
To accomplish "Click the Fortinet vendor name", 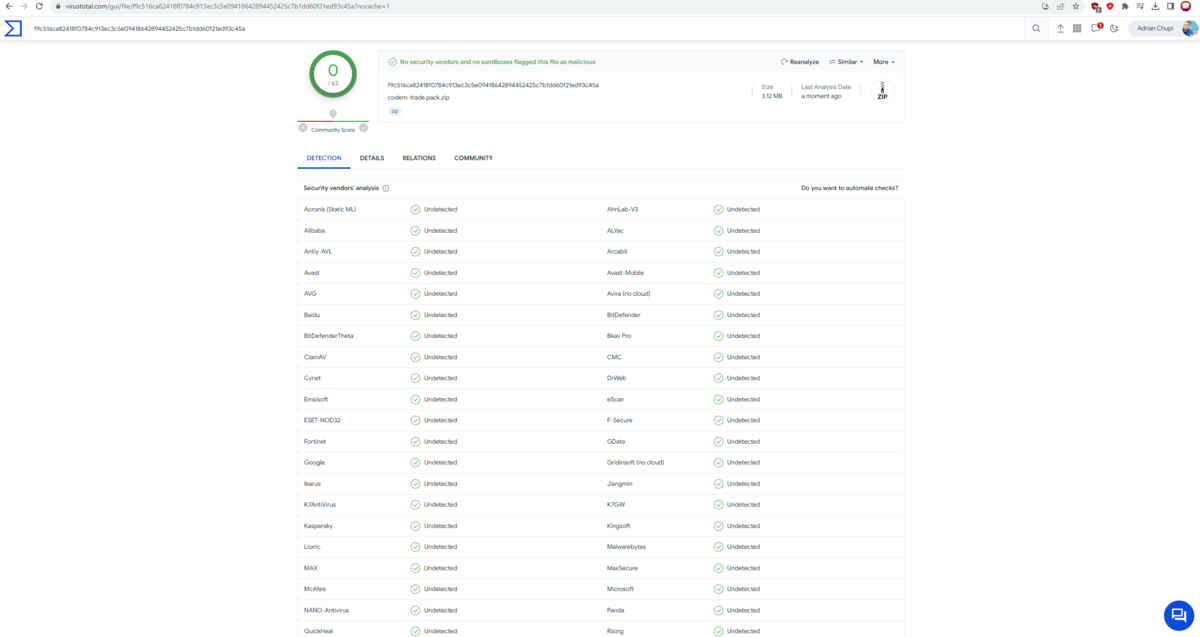I will [x=315, y=441].
